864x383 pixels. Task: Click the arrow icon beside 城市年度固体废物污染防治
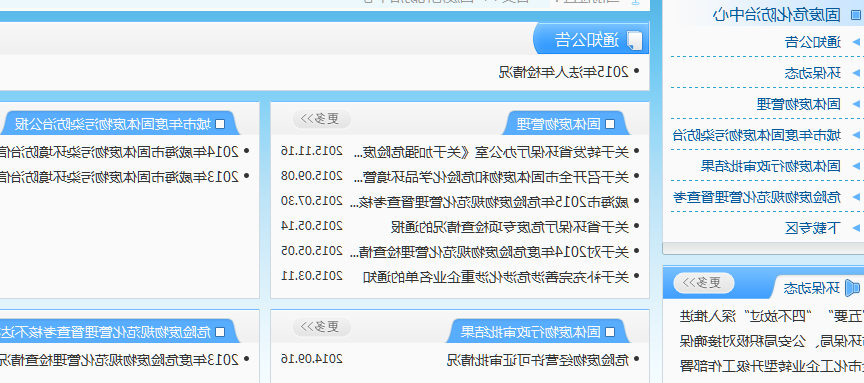click(856, 134)
